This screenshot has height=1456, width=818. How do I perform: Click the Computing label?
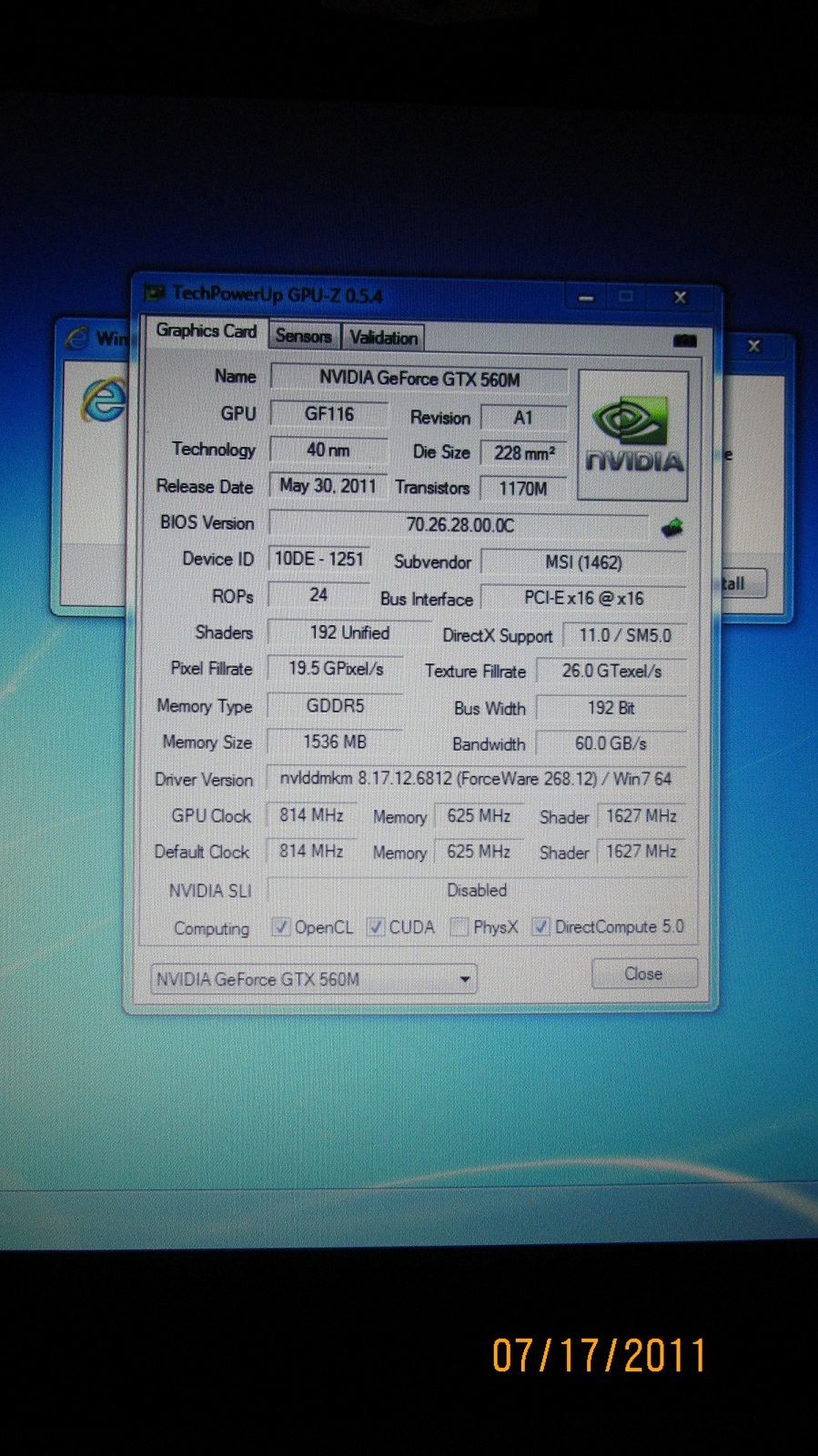coord(211,928)
